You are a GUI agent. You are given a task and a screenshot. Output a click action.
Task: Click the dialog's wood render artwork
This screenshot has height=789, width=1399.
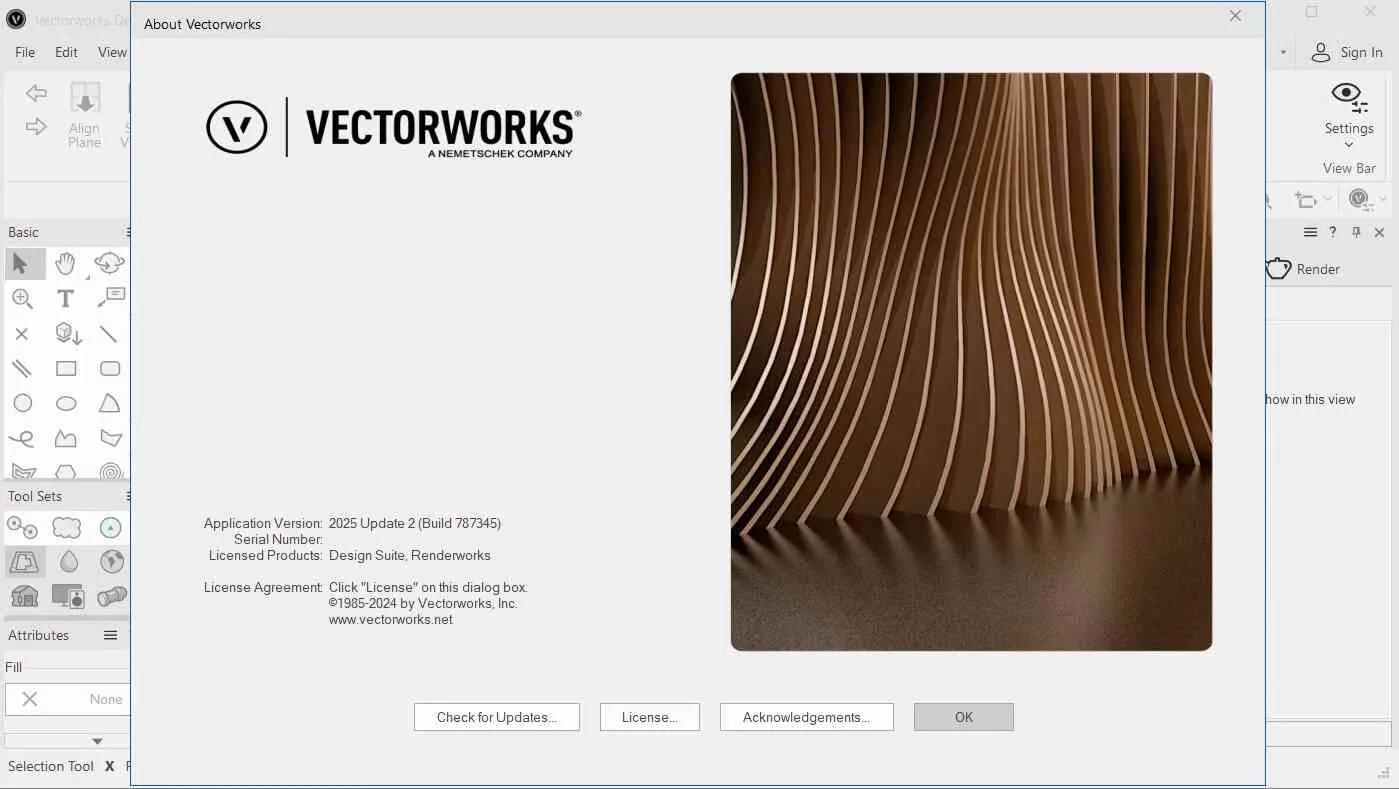click(971, 362)
